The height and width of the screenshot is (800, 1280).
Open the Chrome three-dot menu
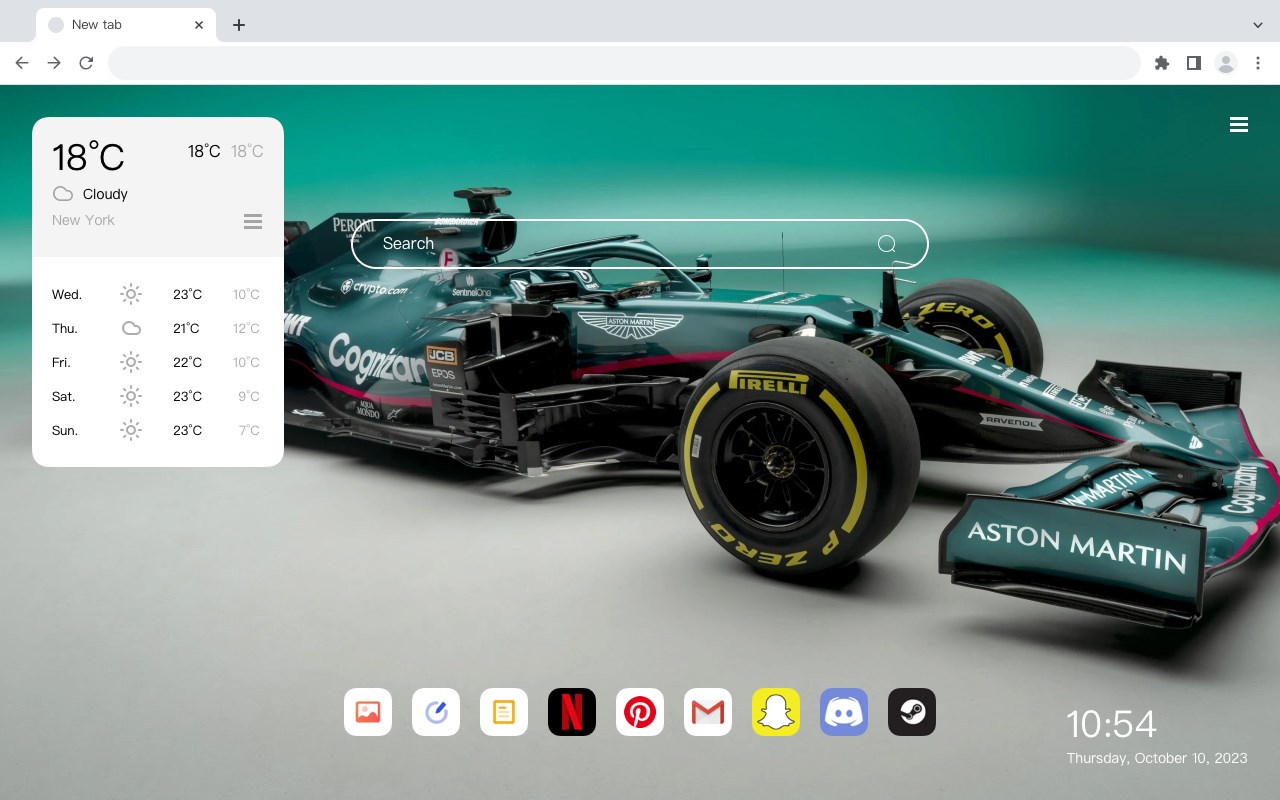[x=1258, y=63]
